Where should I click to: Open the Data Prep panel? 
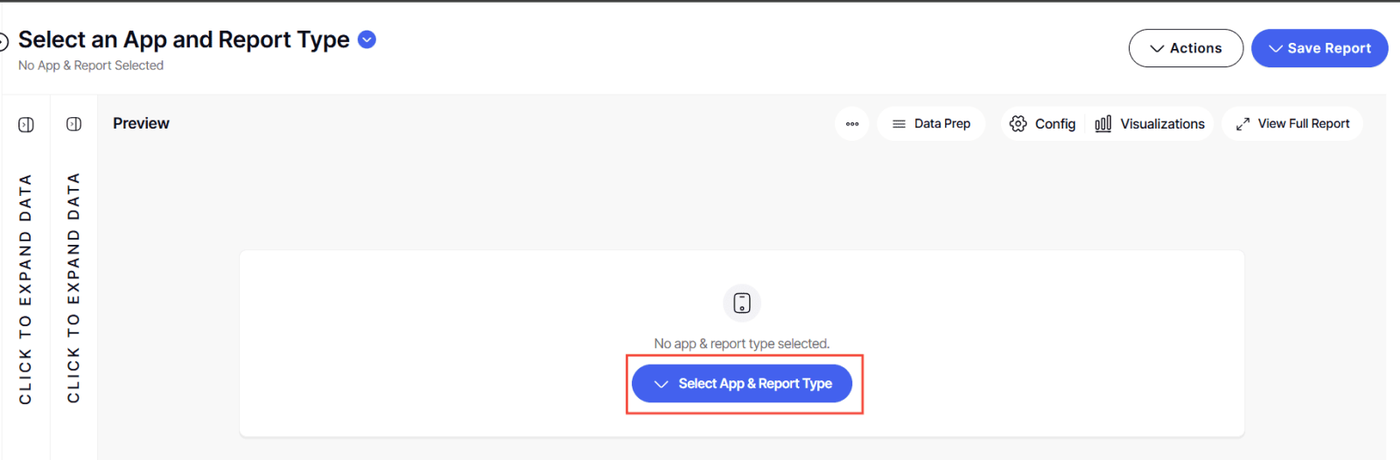931,124
